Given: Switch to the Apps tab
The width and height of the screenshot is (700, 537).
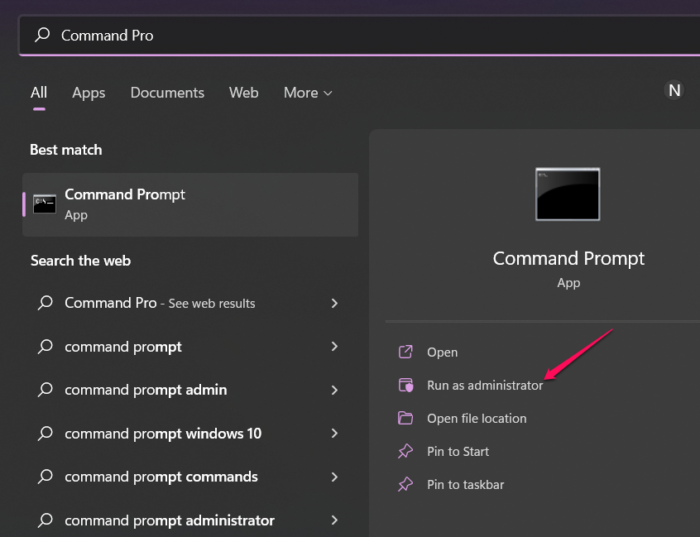Looking at the screenshot, I should tap(88, 93).
